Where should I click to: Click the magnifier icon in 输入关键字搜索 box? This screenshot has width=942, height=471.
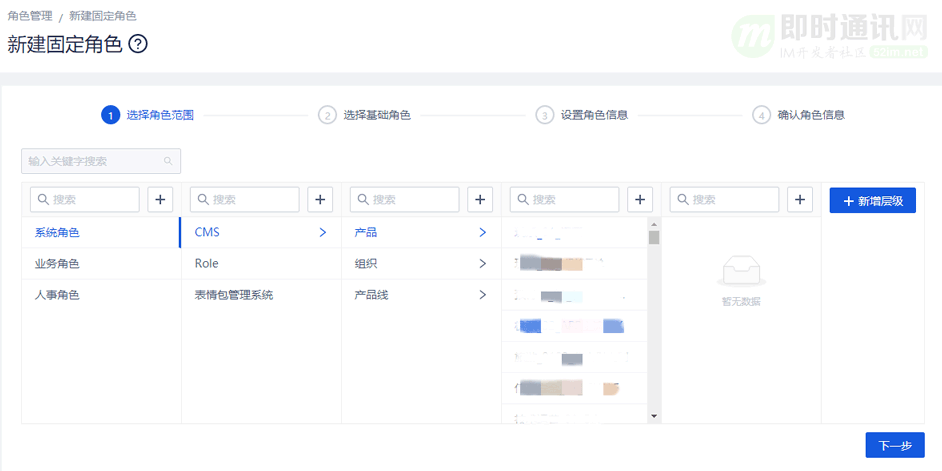point(168,161)
